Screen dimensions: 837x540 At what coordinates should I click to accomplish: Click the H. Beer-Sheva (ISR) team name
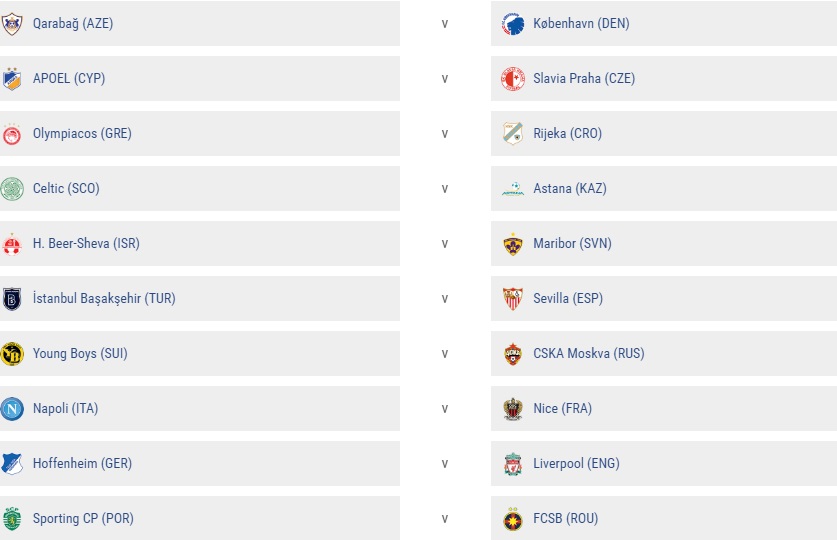pos(86,243)
